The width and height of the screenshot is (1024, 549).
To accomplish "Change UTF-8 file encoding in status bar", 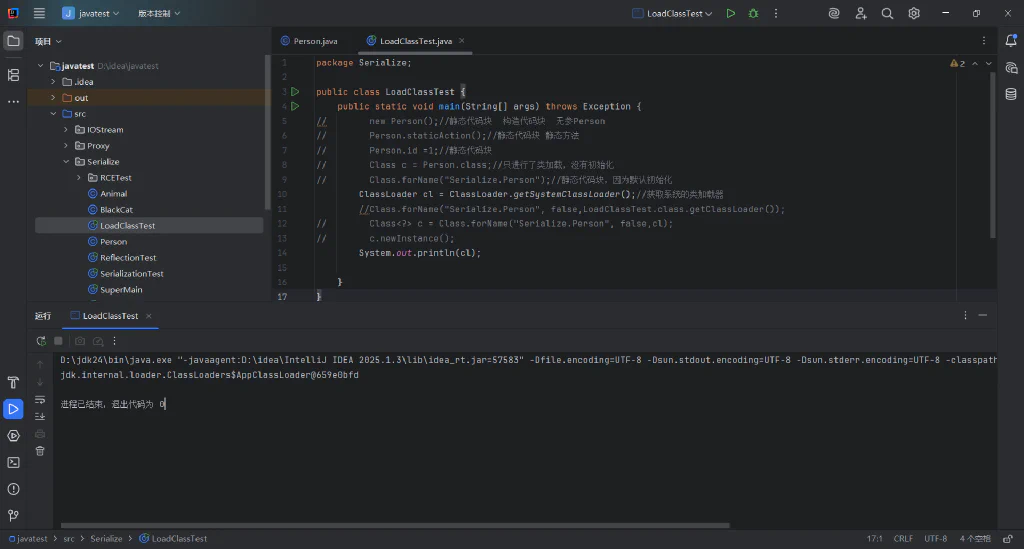I will (935, 539).
